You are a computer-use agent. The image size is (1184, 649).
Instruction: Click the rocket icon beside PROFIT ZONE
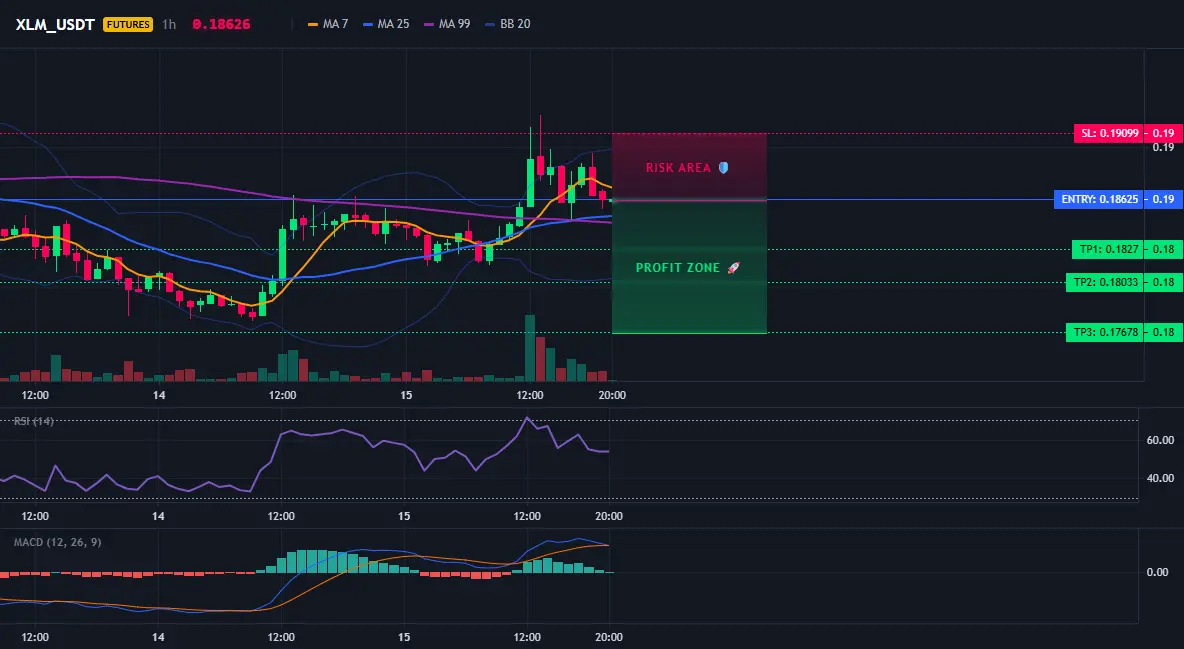tap(733, 267)
